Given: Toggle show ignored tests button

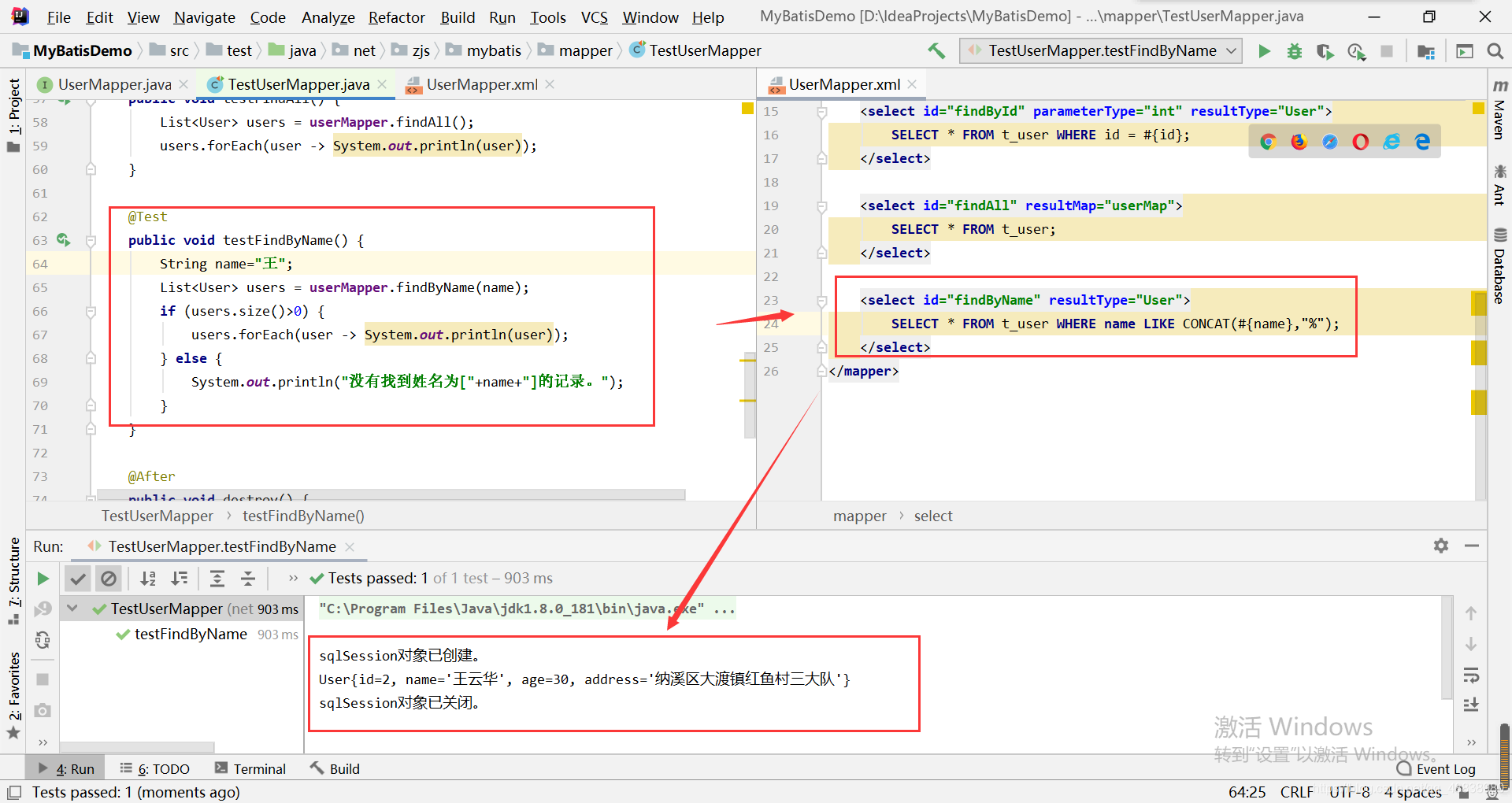Looking at the screenshot, I should click(x=109, y=579).
